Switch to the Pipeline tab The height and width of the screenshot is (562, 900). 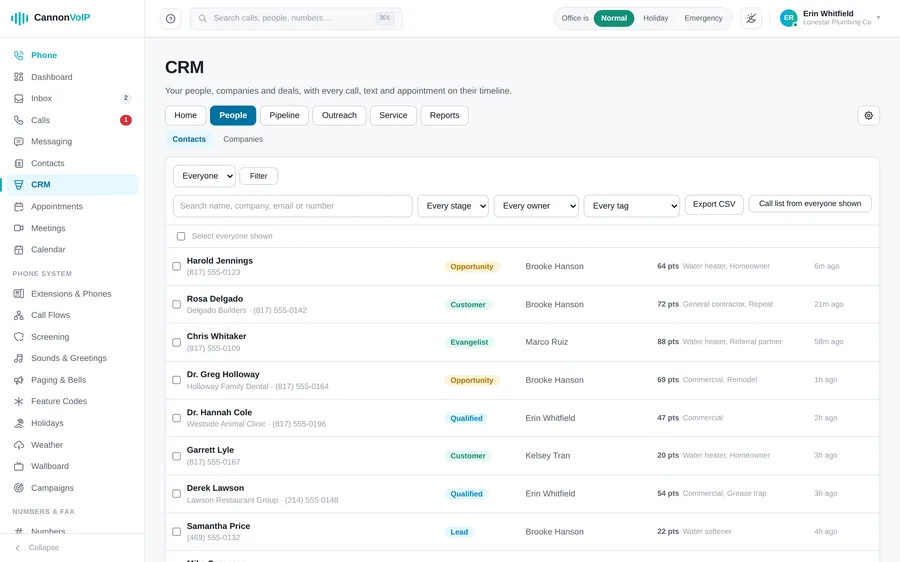[284, 115]
